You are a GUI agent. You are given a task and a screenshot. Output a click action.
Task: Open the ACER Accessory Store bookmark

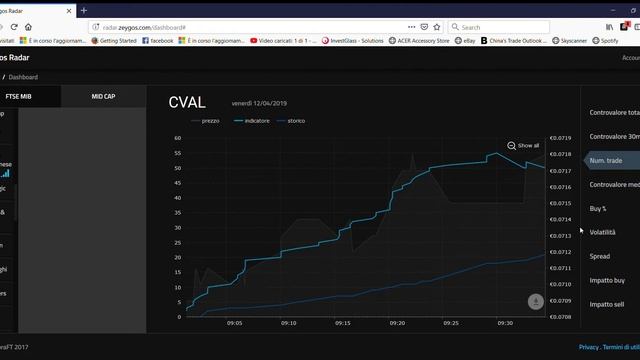click(419, 41)
